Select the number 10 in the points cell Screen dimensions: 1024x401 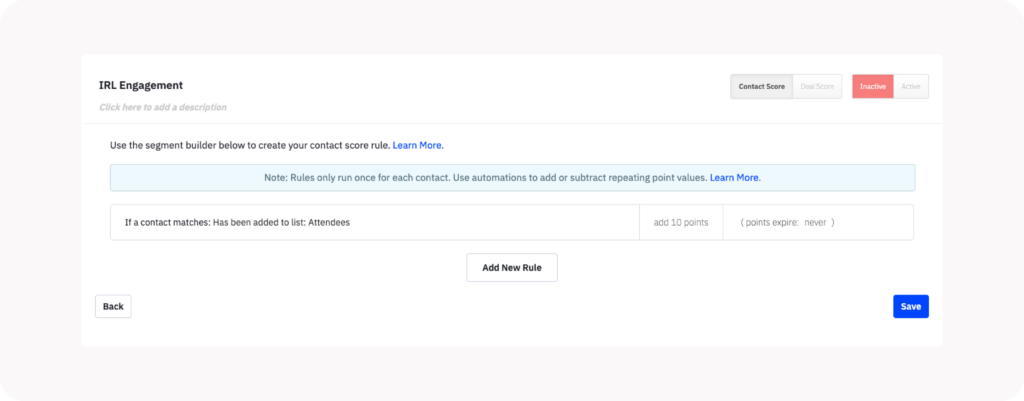[677, 222]
